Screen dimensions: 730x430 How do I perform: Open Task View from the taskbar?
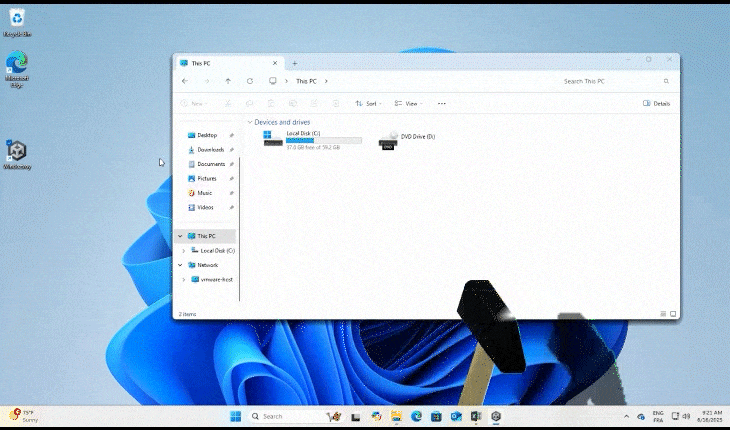(x=356, y=416)
